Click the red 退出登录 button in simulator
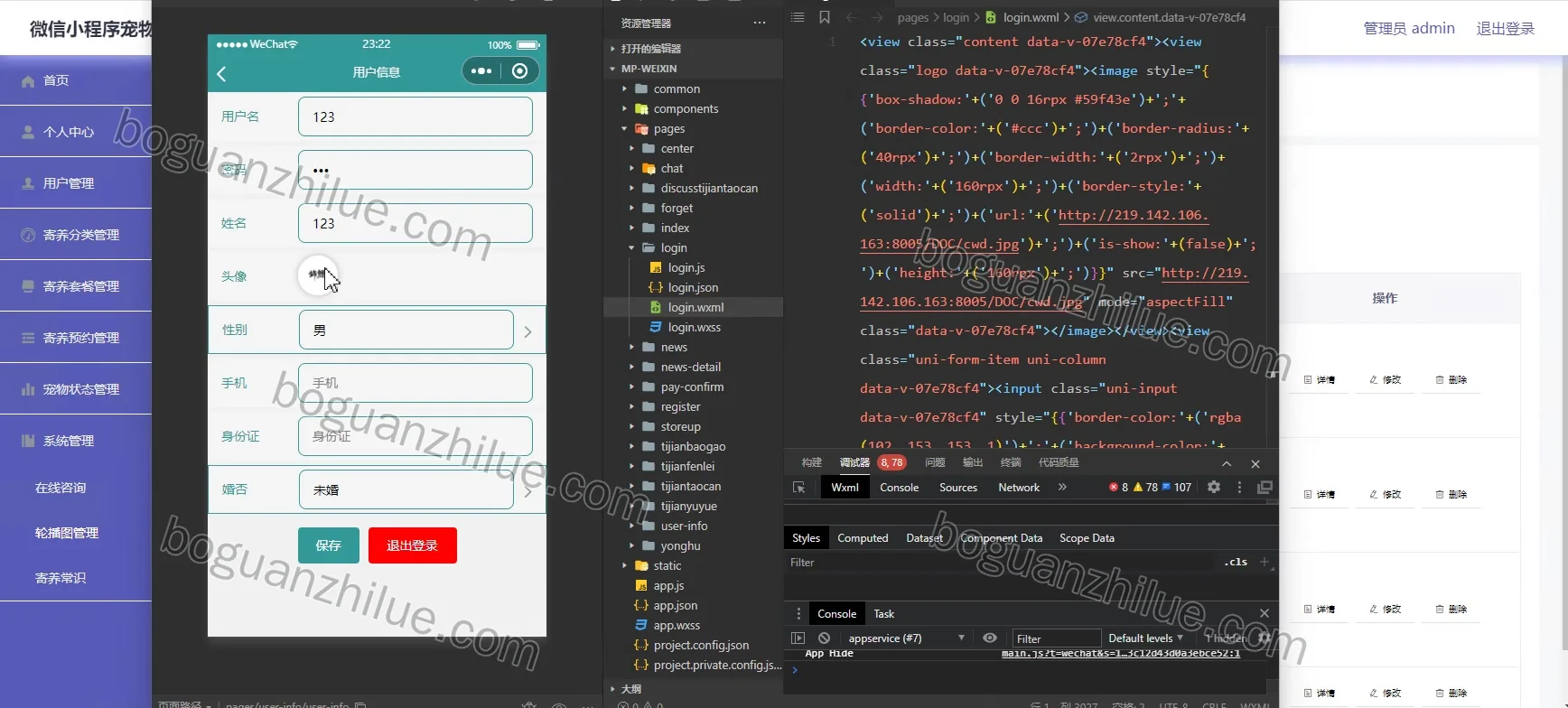This screenshot has height=708, width=1568. click(x=412, y=545)
